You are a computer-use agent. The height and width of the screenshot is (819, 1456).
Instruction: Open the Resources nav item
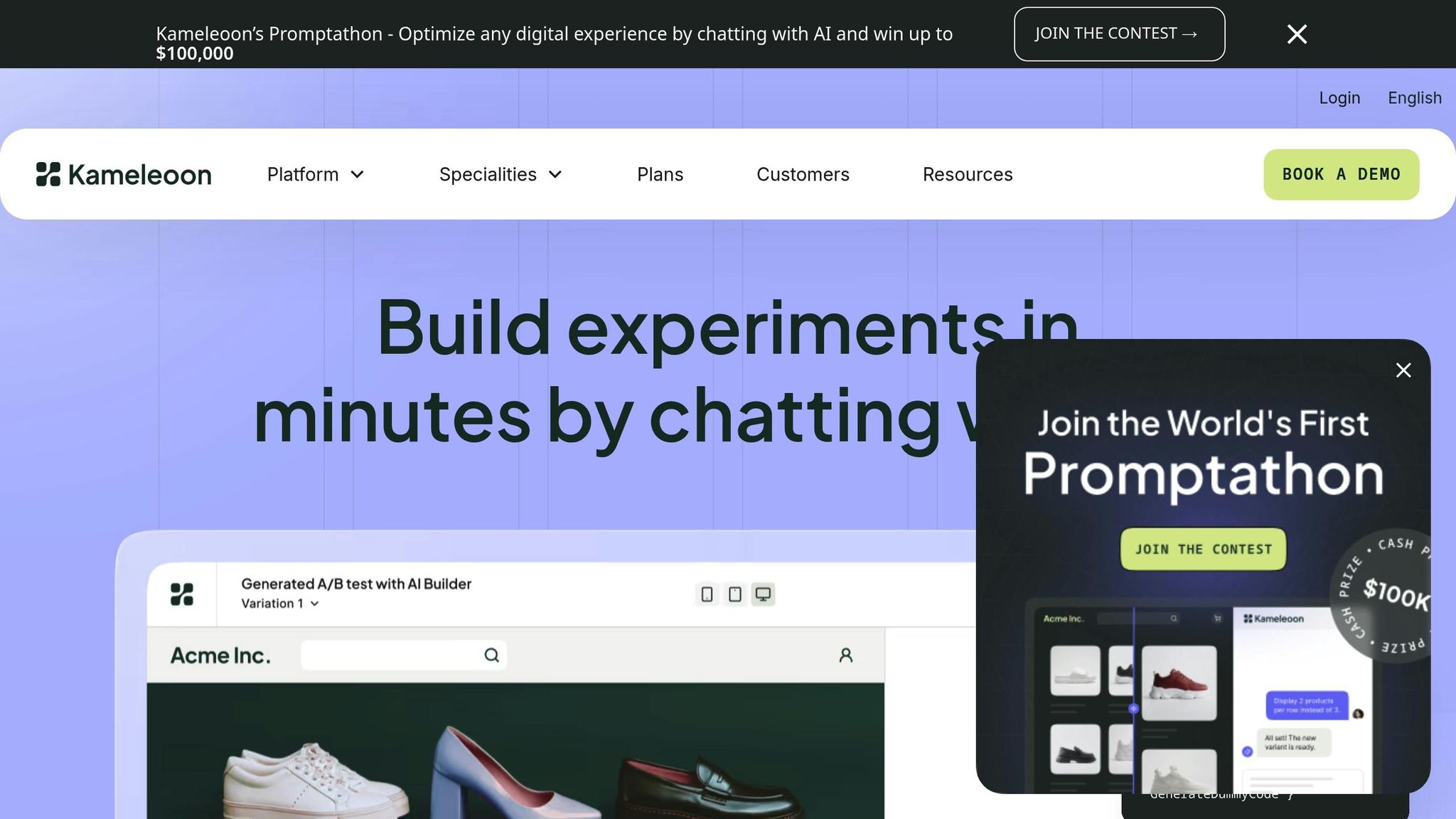tap(967, 174)
